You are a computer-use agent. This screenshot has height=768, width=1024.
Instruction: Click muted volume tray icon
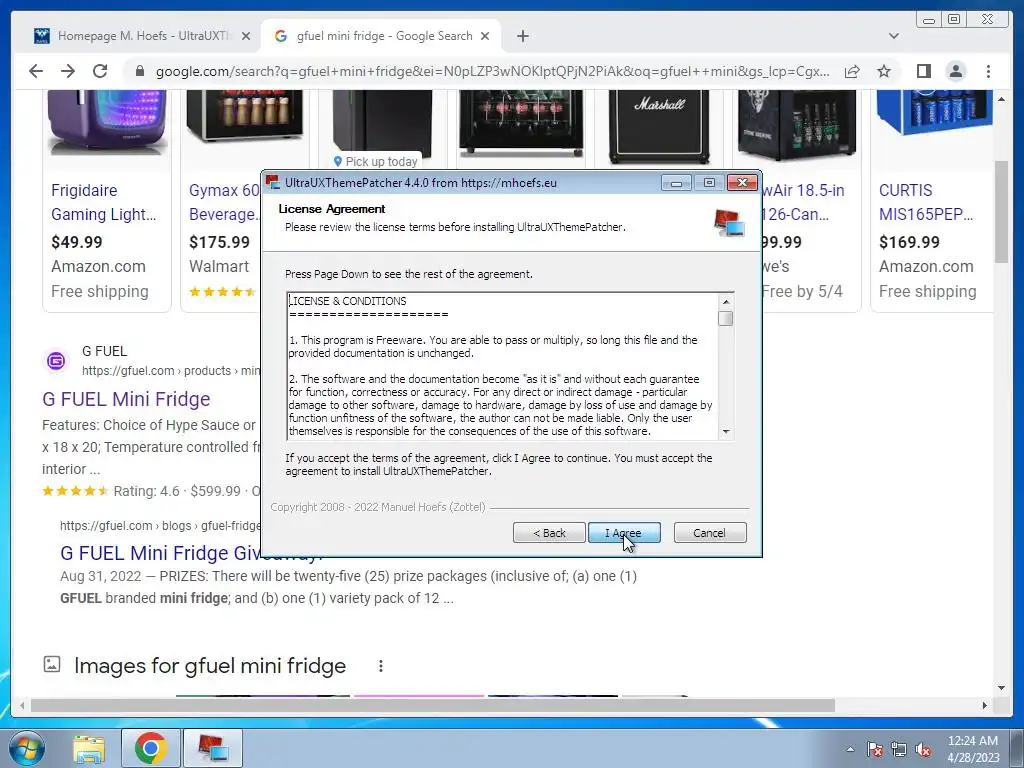pyautogui.click(x=923, y=749)
